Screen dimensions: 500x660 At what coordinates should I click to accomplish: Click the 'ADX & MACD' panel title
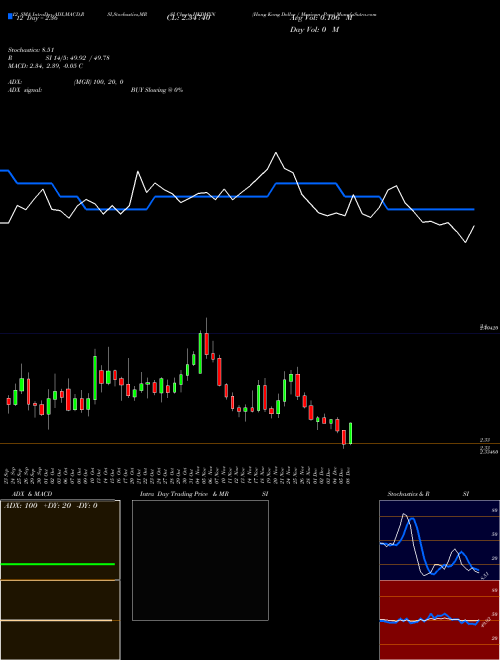click(x=32, y=494)
